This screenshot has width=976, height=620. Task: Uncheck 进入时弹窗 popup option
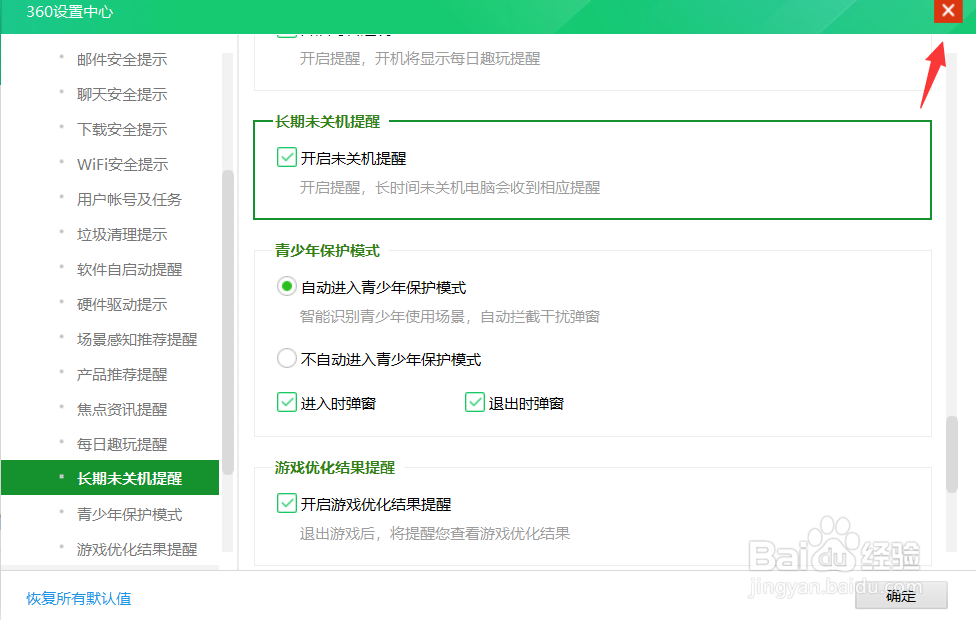[x=287, y=402]
